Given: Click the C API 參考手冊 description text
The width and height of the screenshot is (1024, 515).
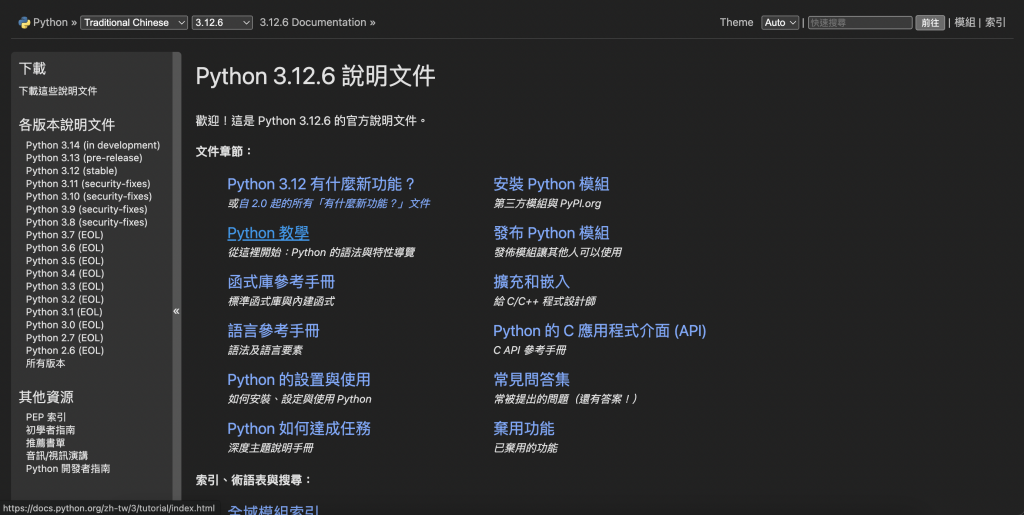Looking at the screenshot, I should pos(530,351).
